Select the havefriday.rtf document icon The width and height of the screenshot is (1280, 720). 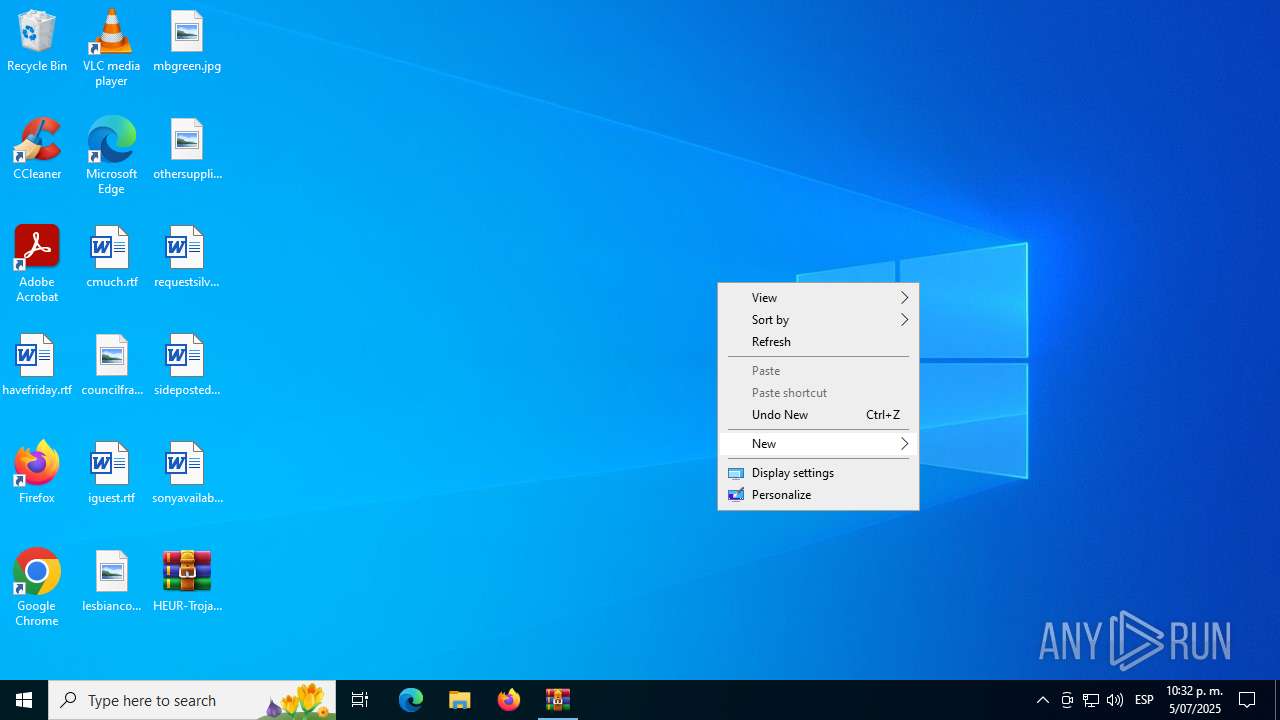click(x=37, y=365)
